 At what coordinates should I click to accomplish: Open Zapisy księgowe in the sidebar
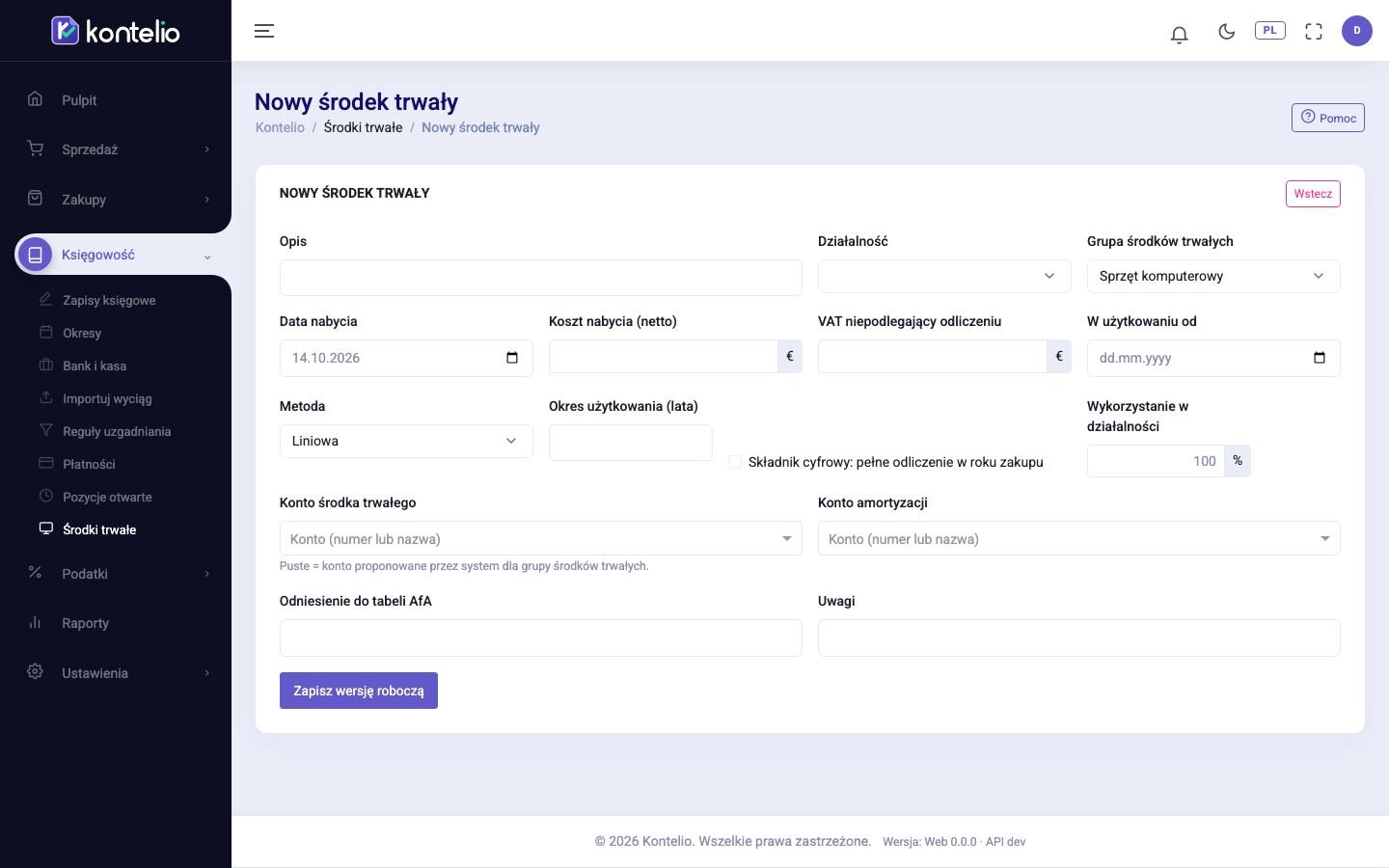tap(109, 300)
